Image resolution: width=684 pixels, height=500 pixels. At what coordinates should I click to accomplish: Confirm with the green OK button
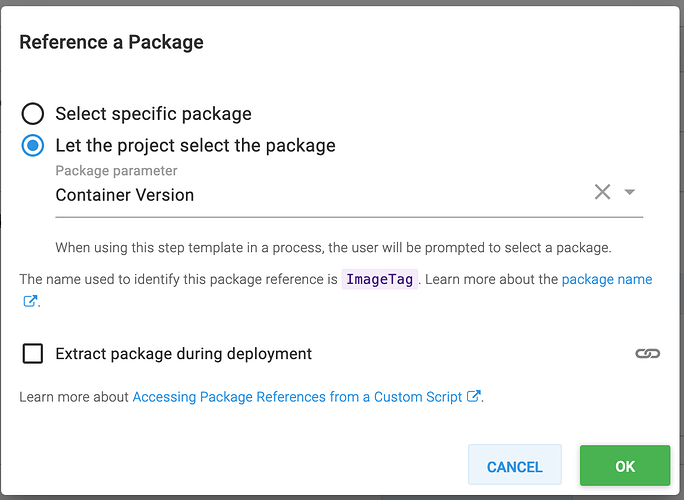point(625,466)
